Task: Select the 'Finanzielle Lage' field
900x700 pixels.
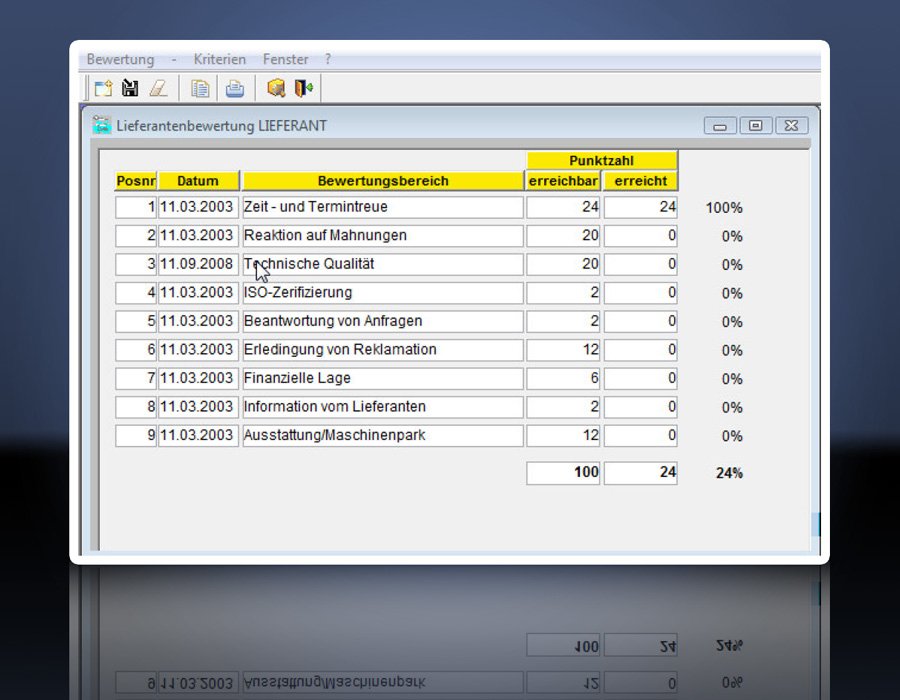Action: [x=383, y=379]
